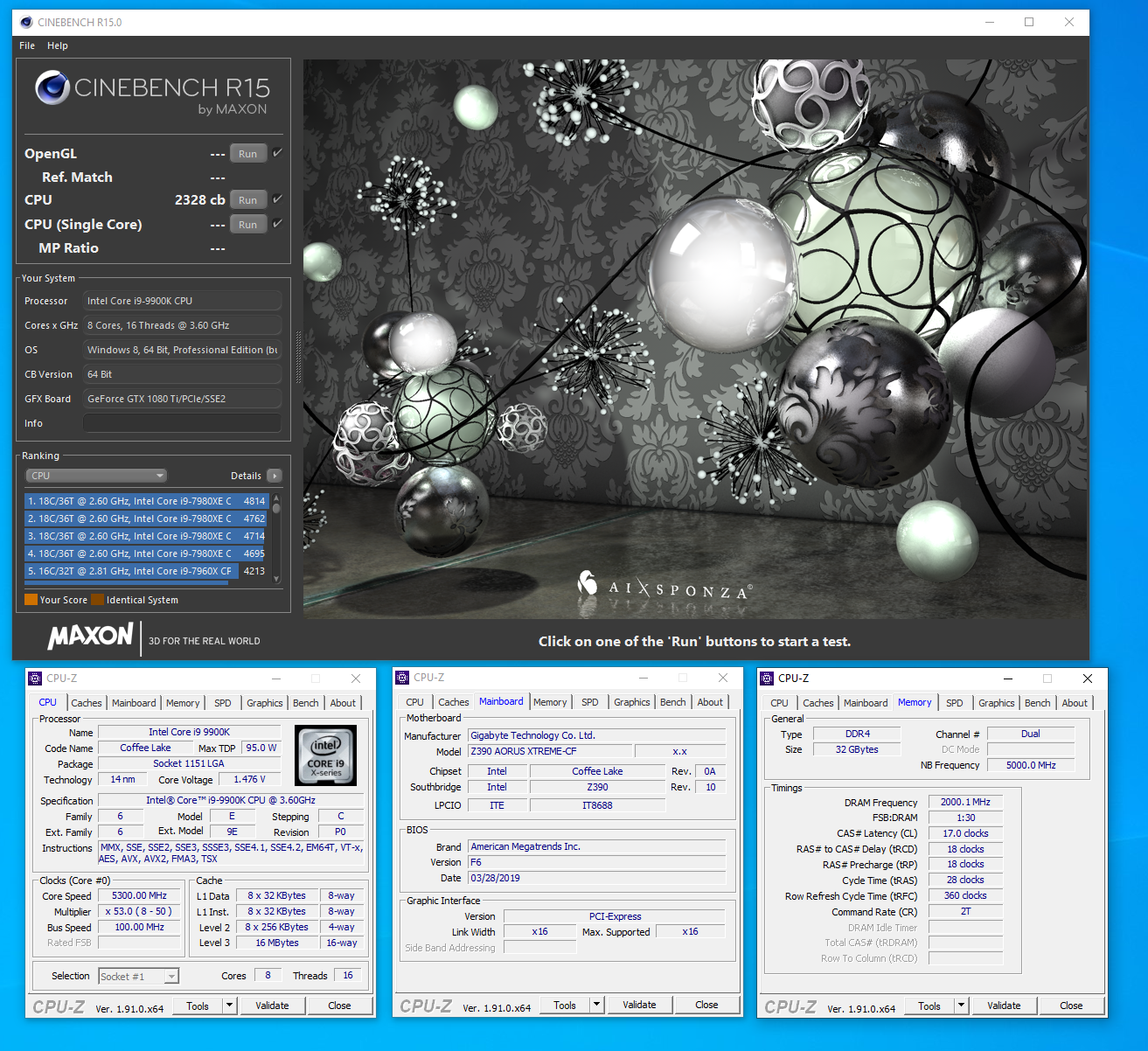Click the ranking list scrollbar down arrow
This screenshot has width=1148, height=1051.
[x=276, y=578]
